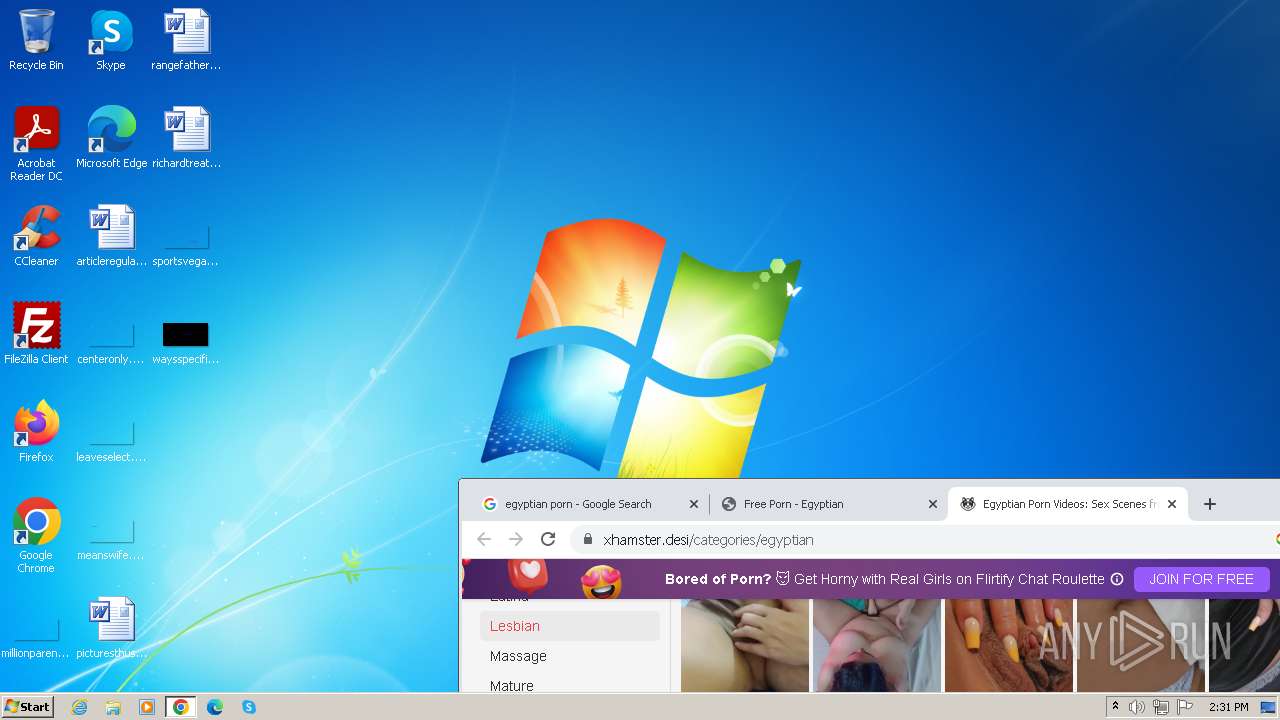Select the richardtreat Word document
The image size is (1280, 720).
[186, 138]
